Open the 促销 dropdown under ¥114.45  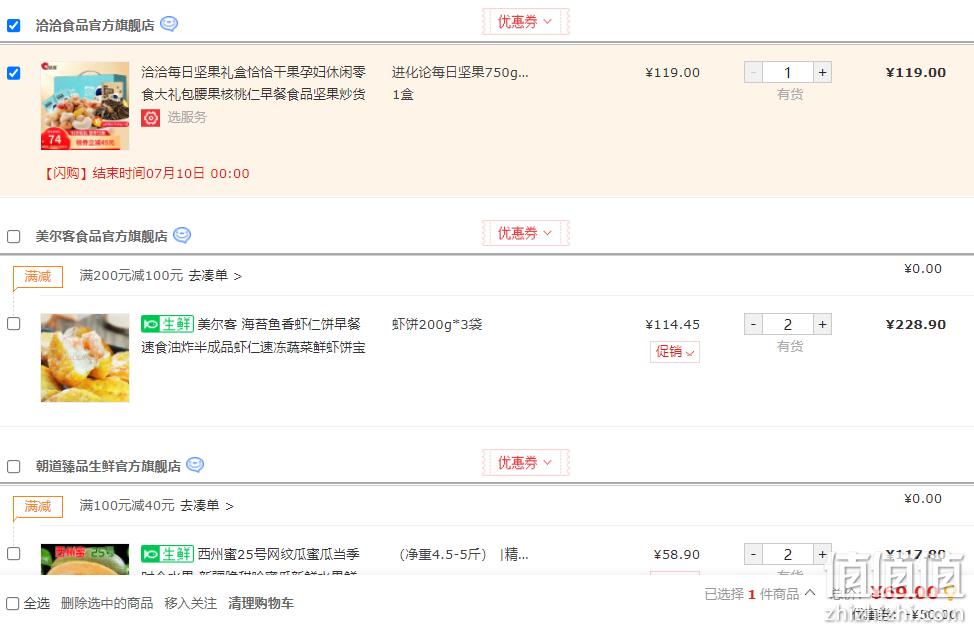(675, 352)
